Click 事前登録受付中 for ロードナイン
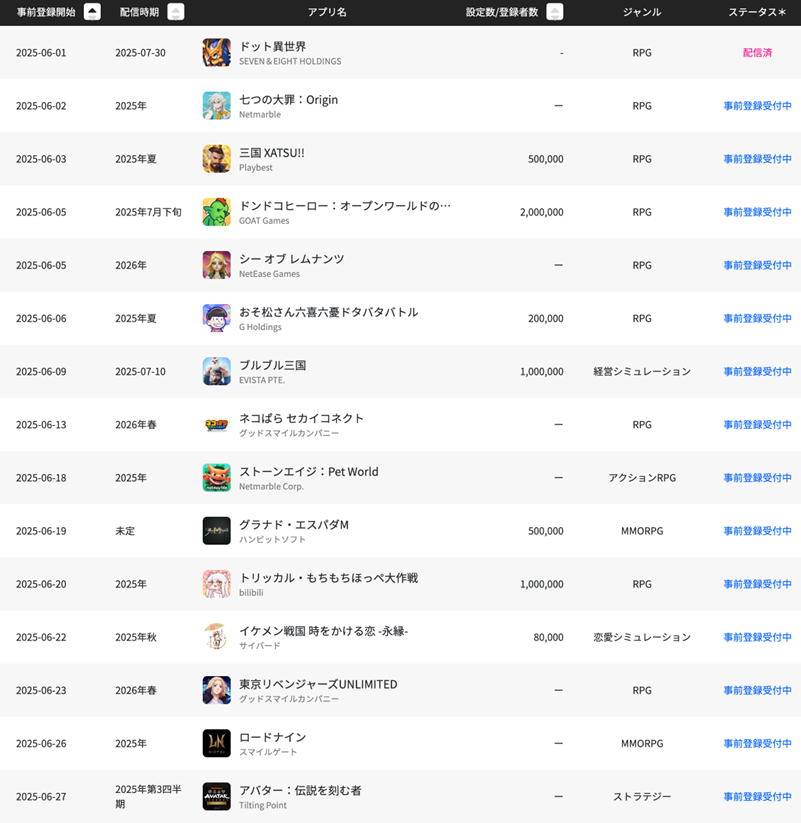This screenshot has width=801, height=823. (x=757, y=743)
